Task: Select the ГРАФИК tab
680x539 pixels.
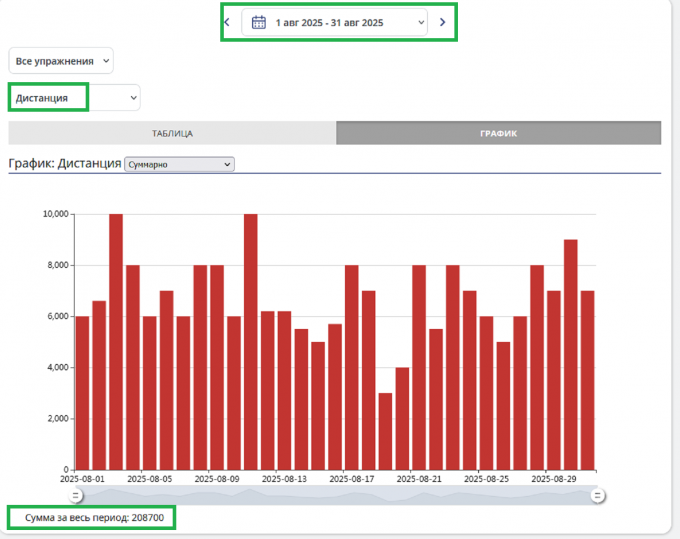Action: tap(498, 133)
